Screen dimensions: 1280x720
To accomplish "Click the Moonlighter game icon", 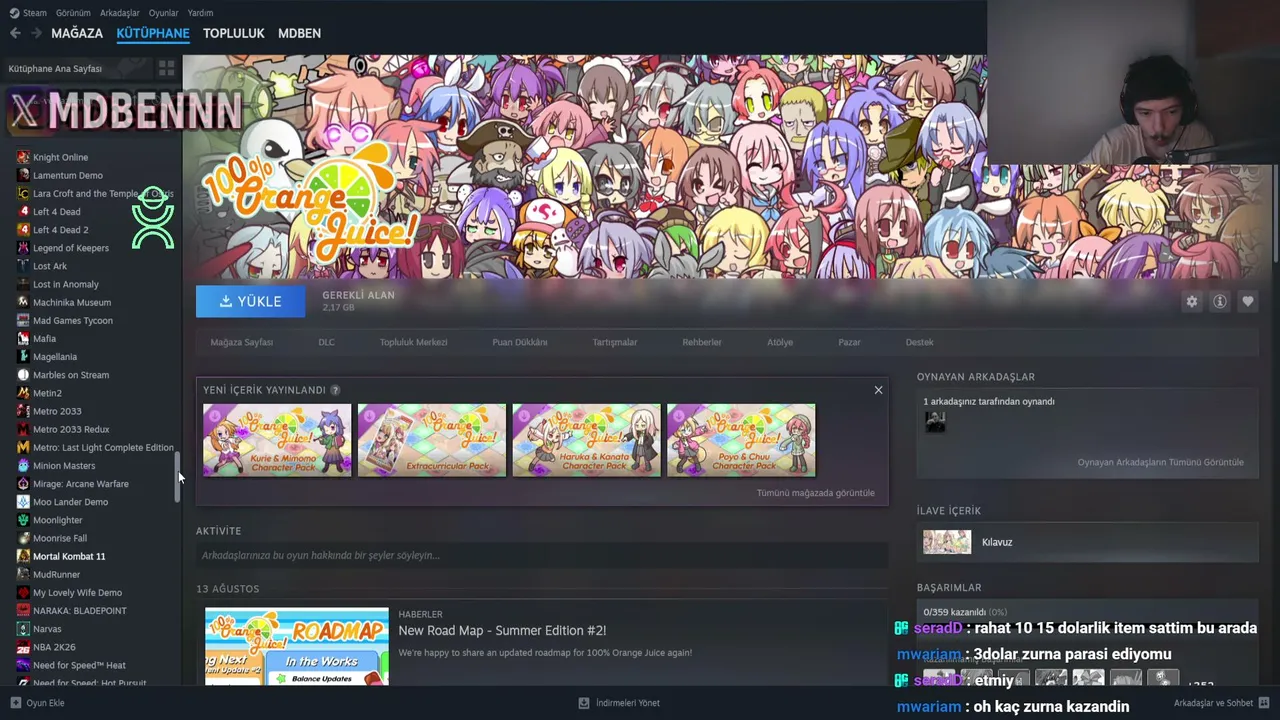I will [x=23, y=520].
